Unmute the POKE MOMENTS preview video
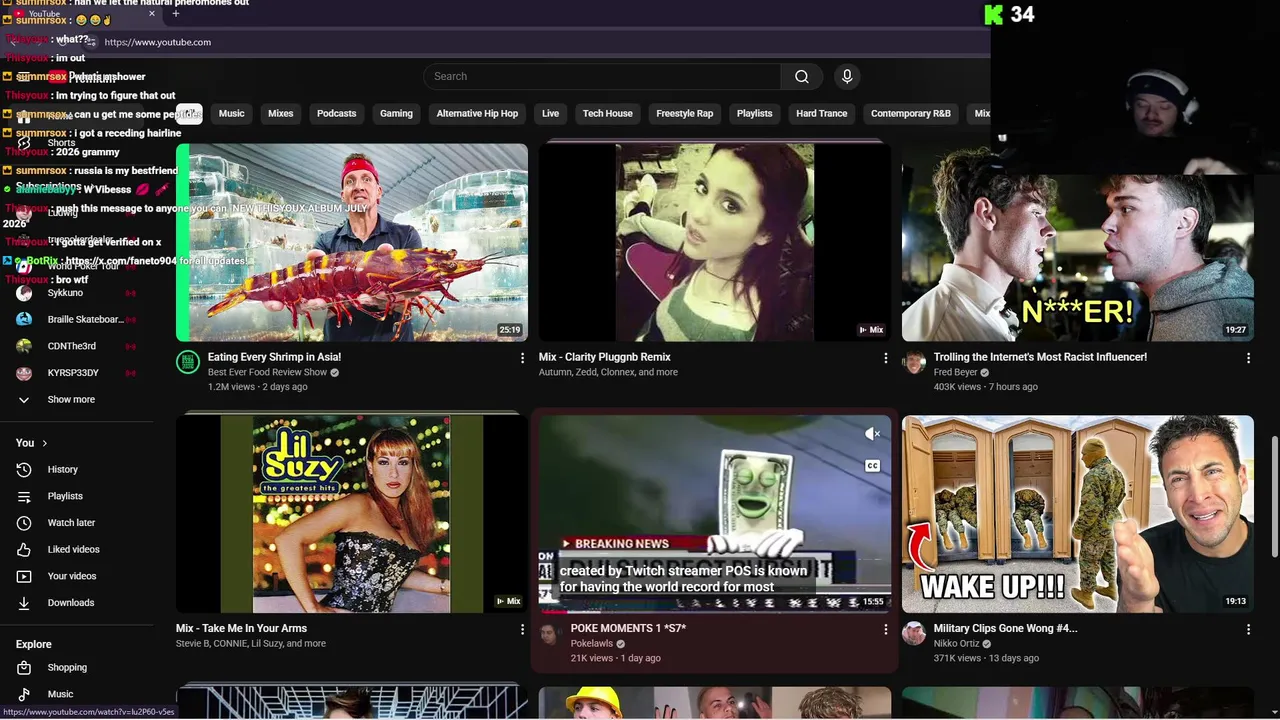The height and width of the screenshot is (720, 1280). coord(872,433)
